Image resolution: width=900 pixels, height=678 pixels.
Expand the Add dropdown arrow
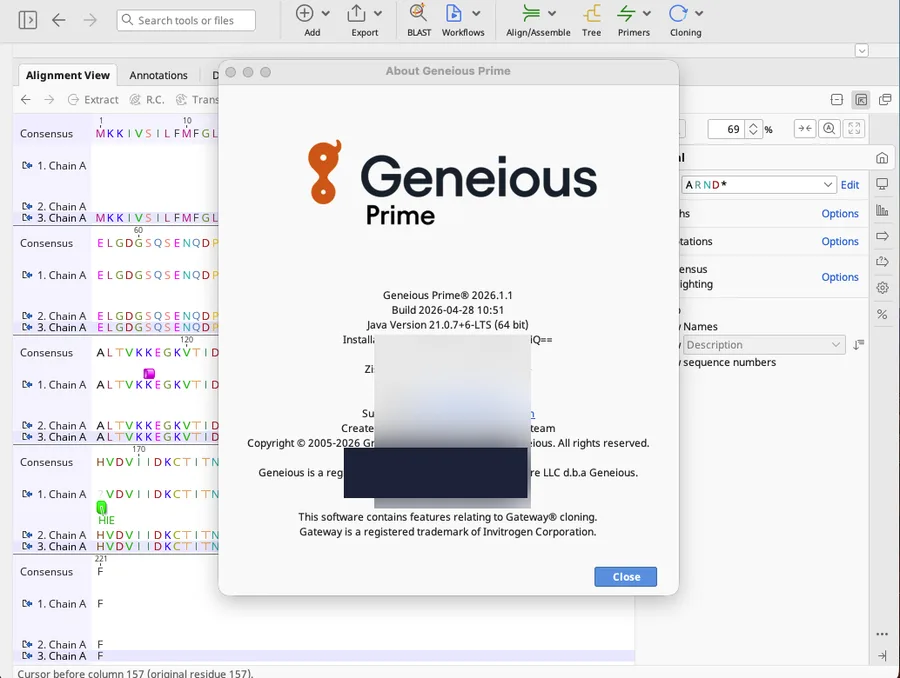click(325, 13)
